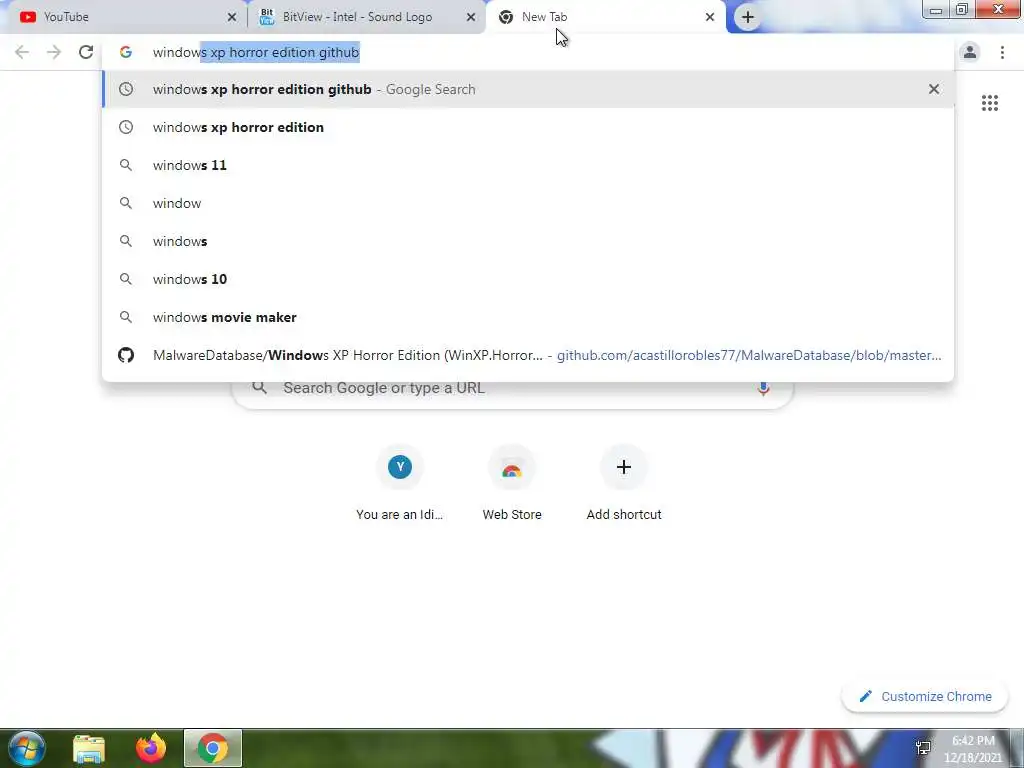1024x768 pixels.
Task: Open the Google apps grid
Action: click(989, 103)
